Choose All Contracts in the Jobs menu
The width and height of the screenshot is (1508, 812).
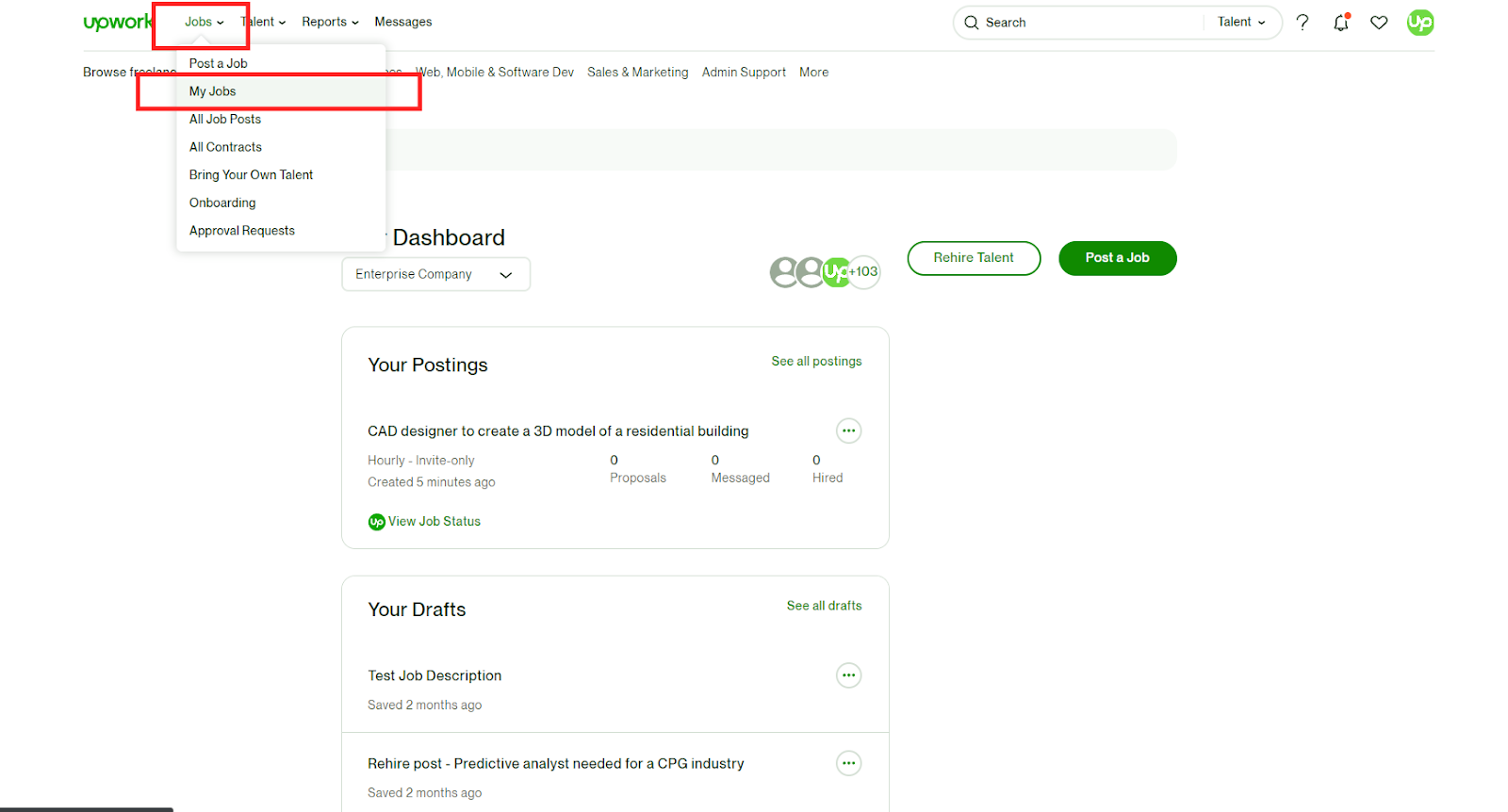click(225, 147)
